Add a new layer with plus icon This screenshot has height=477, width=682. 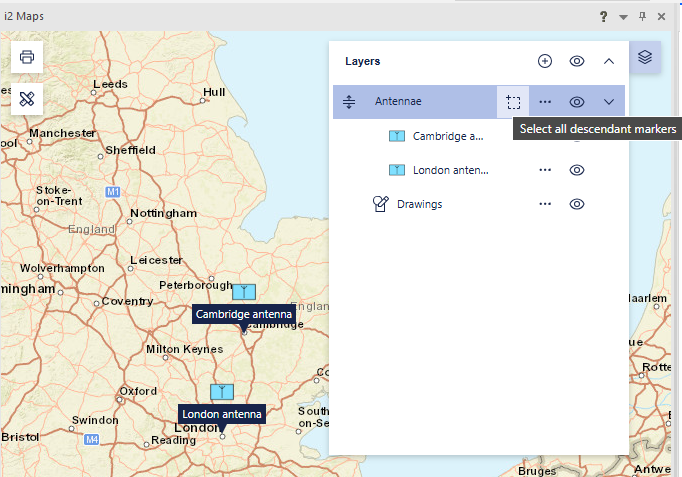[x=545, y=61]
